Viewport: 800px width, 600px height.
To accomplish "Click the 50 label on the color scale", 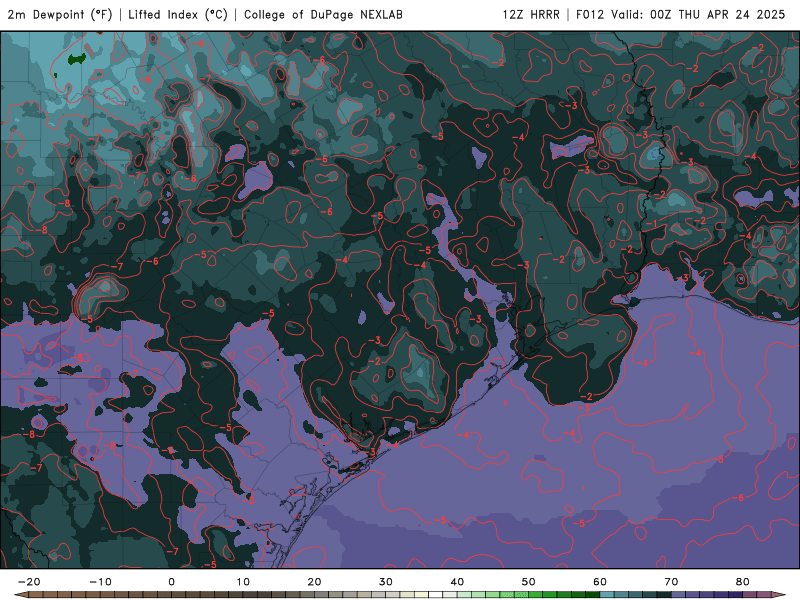I will point(529,582).
